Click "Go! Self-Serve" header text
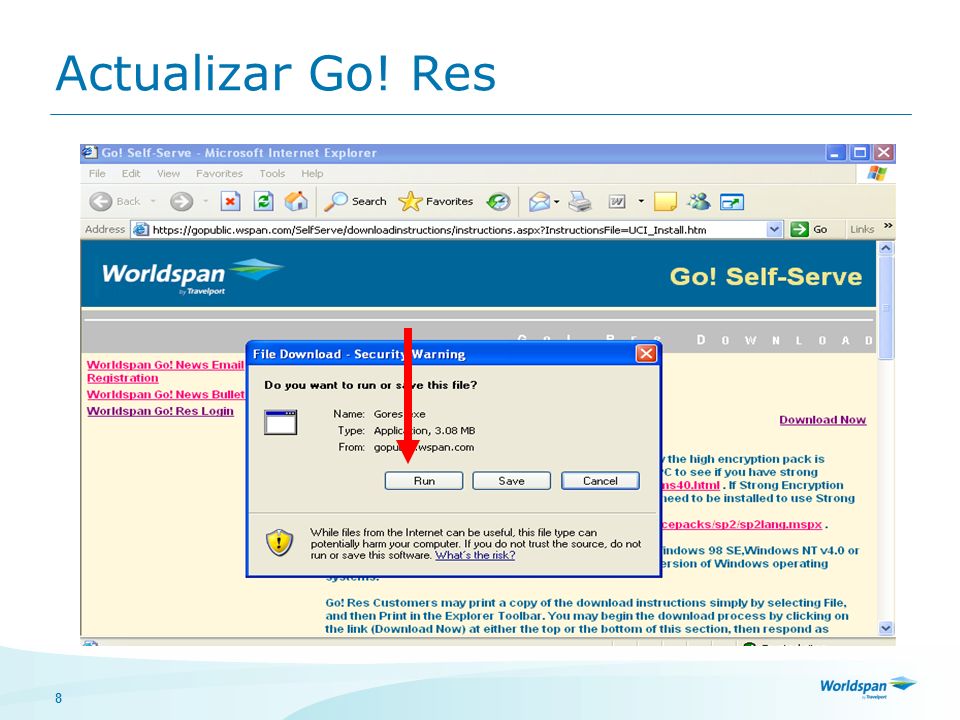This screenshot has width=960, height=720. [766, 277]
